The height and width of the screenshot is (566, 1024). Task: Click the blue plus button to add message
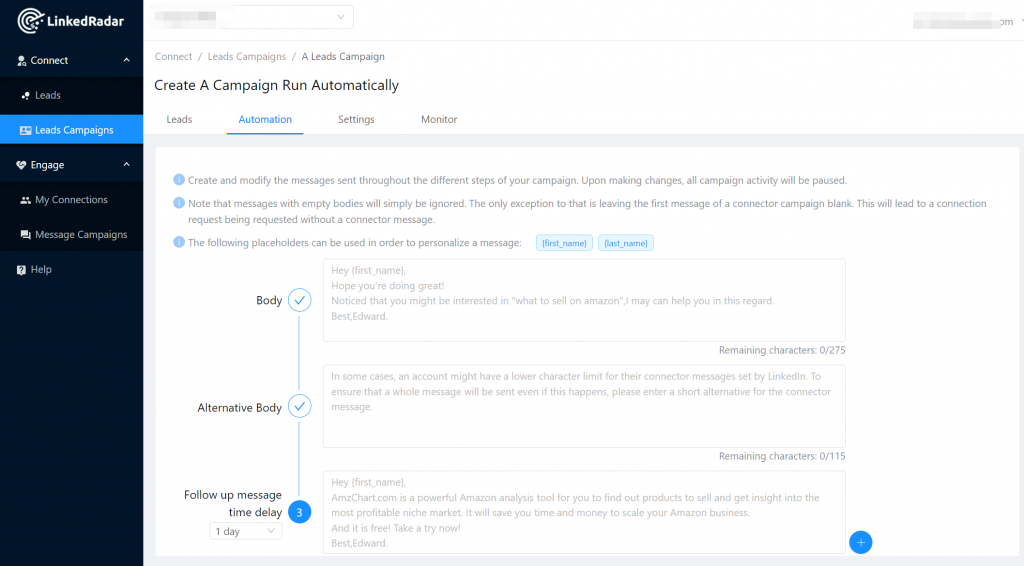tap(860, 542)
